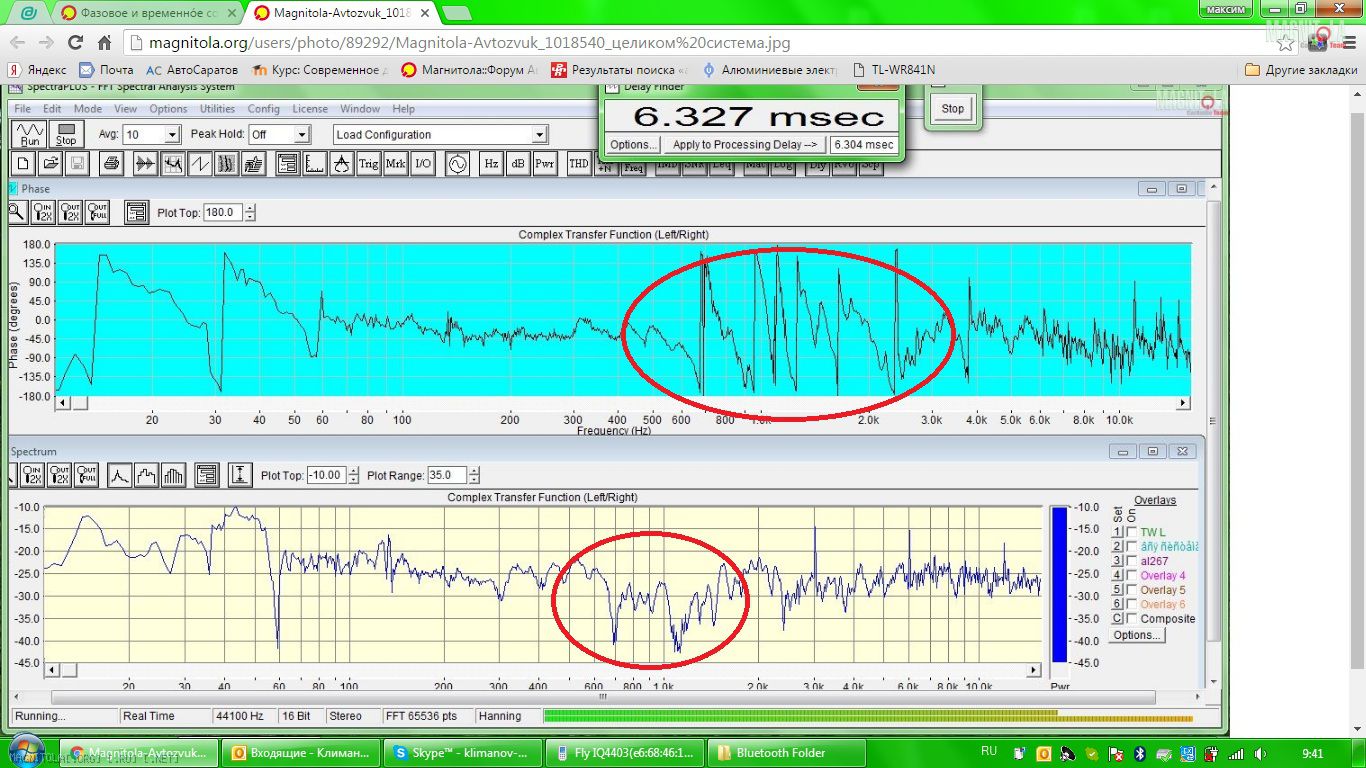Open Spectrum plot properties icon
1366x768 pixels.
pos(207,475)
